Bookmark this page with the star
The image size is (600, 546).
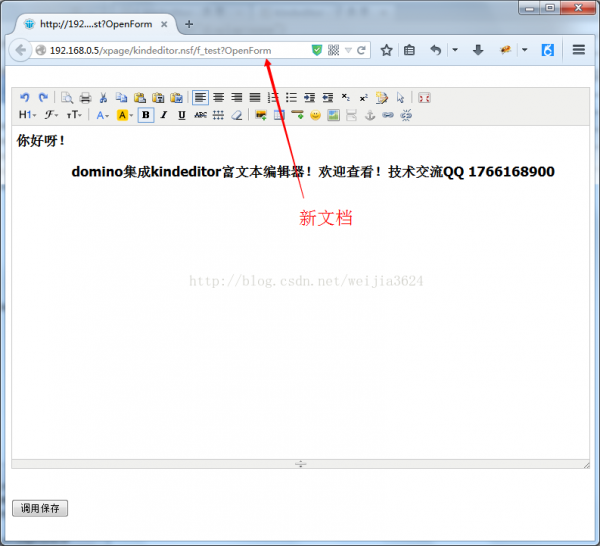pyautogui.click(x=386, y=50)
